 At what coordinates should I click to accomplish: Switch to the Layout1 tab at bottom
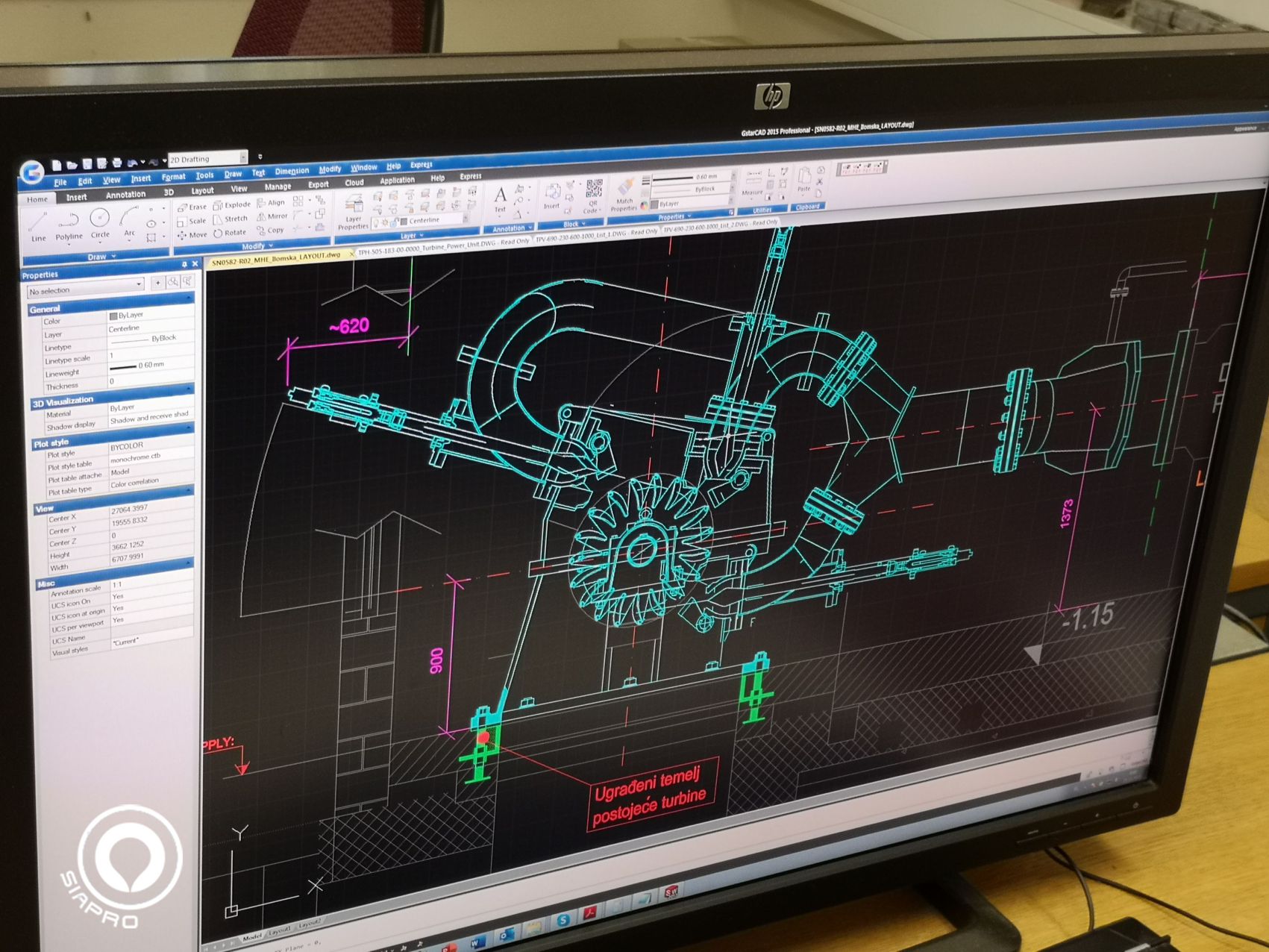(279, 931)
